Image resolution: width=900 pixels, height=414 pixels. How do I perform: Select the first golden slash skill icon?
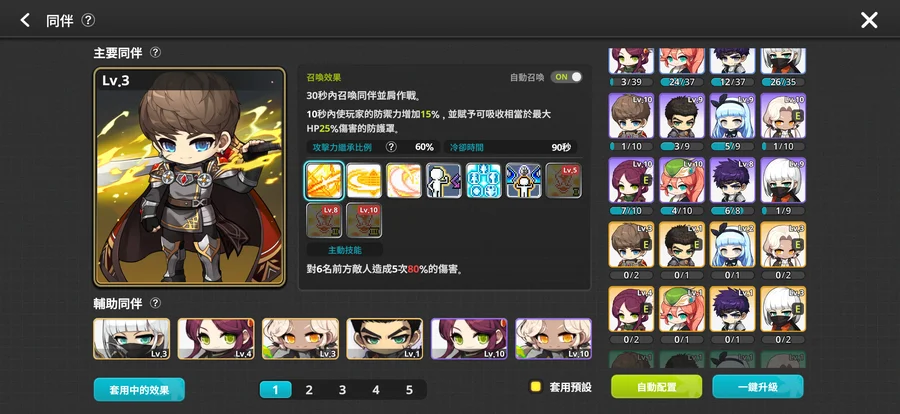tap(324, 180)
